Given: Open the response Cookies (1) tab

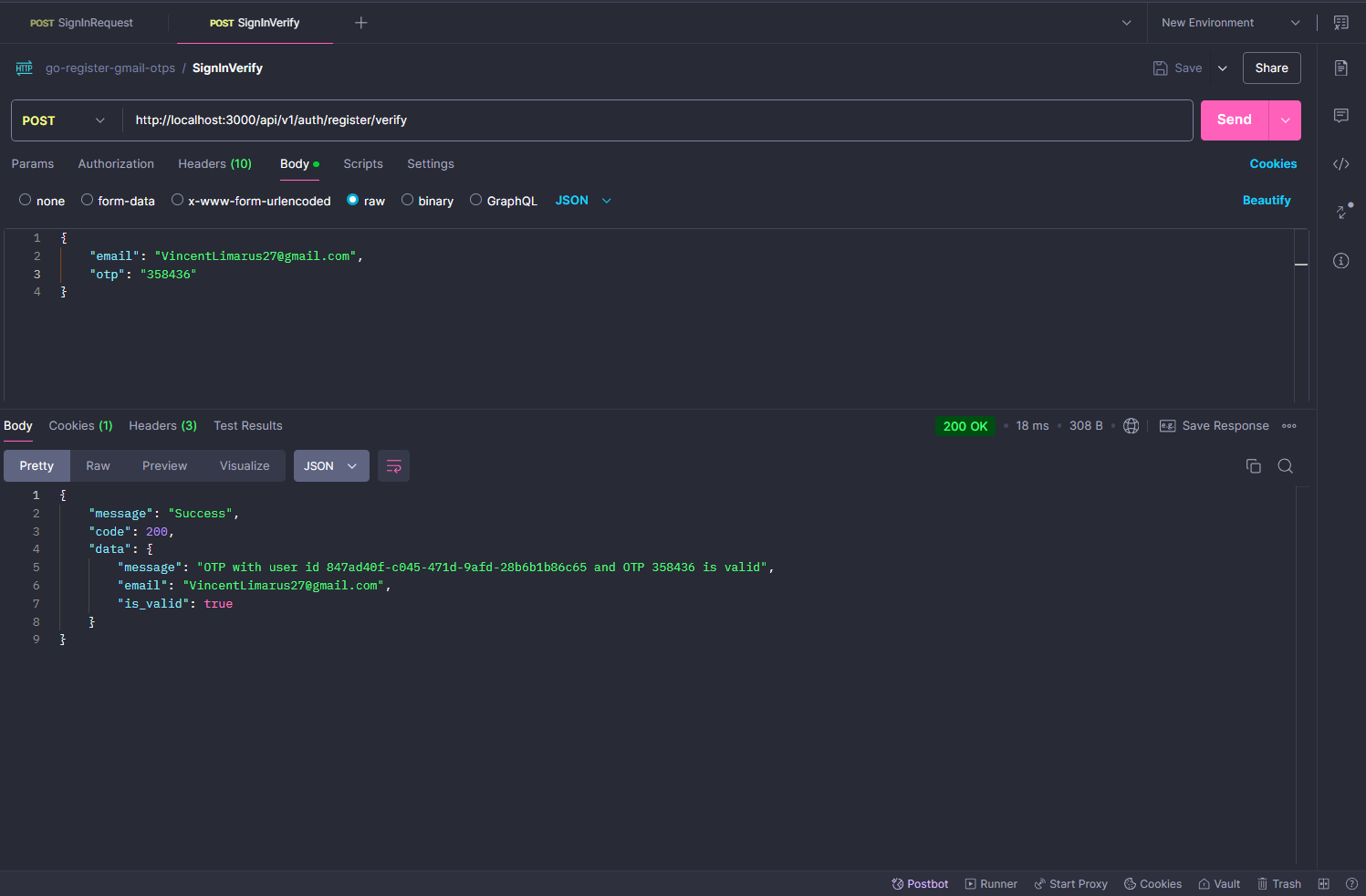Looking at the screenshot, I should [x=80, y=426].
